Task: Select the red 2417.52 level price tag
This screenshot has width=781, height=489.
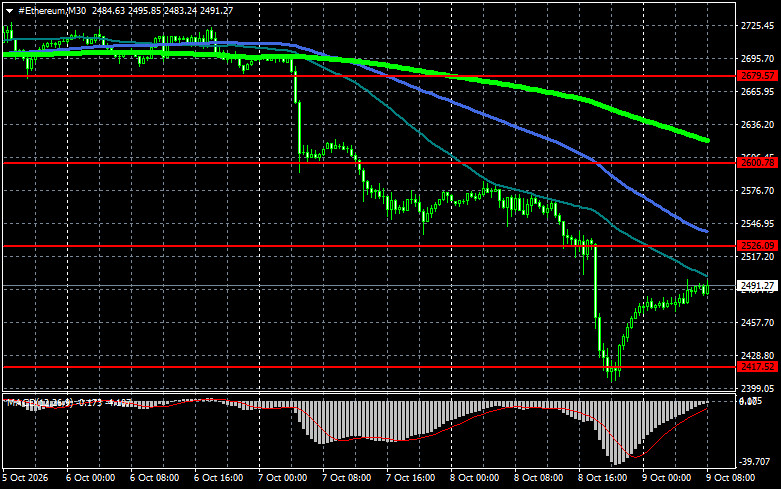Action: pyautogui.click(x=758, y=367)
